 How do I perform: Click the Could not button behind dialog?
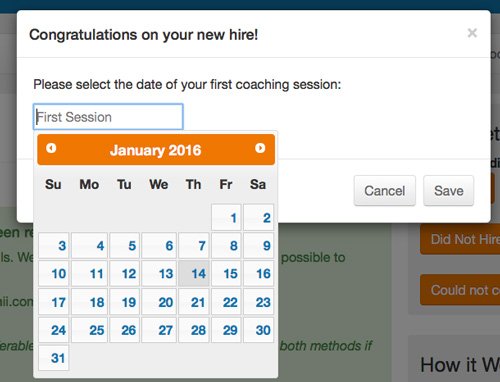click(460, 290)
